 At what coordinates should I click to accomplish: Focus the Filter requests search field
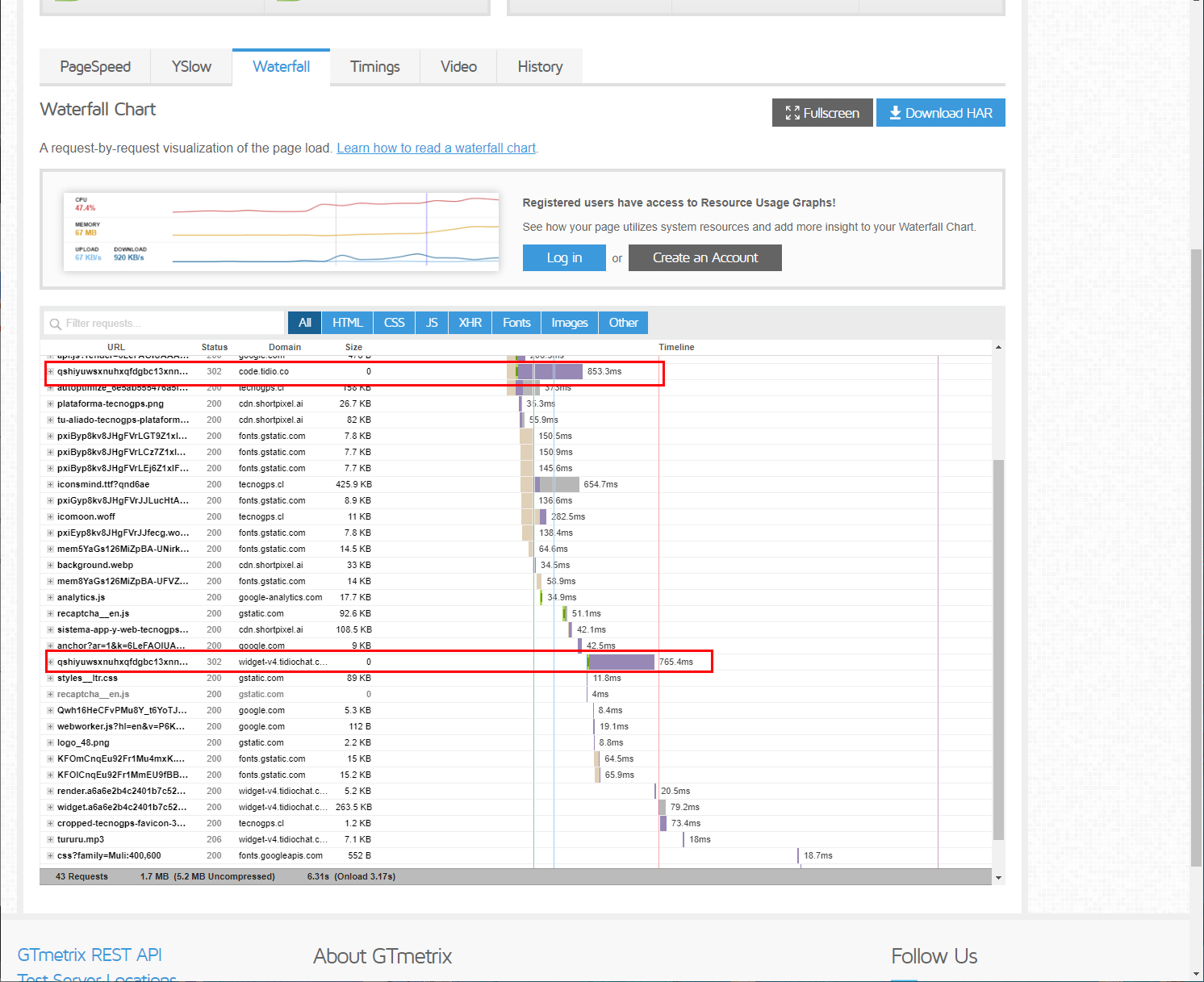point(164,323)
